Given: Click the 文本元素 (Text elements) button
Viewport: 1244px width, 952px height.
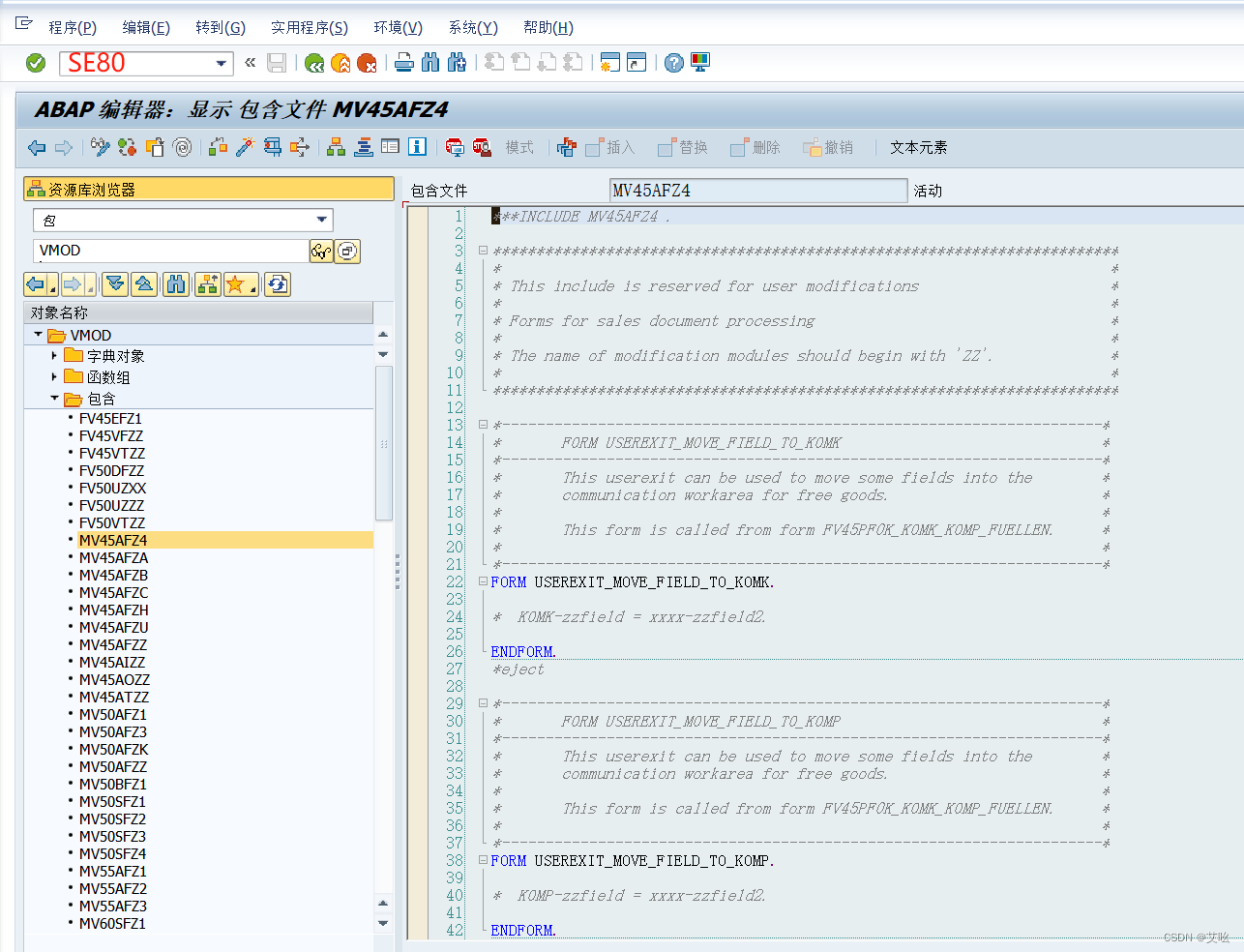Looking at the screenshot, I should tap(918, 147).
